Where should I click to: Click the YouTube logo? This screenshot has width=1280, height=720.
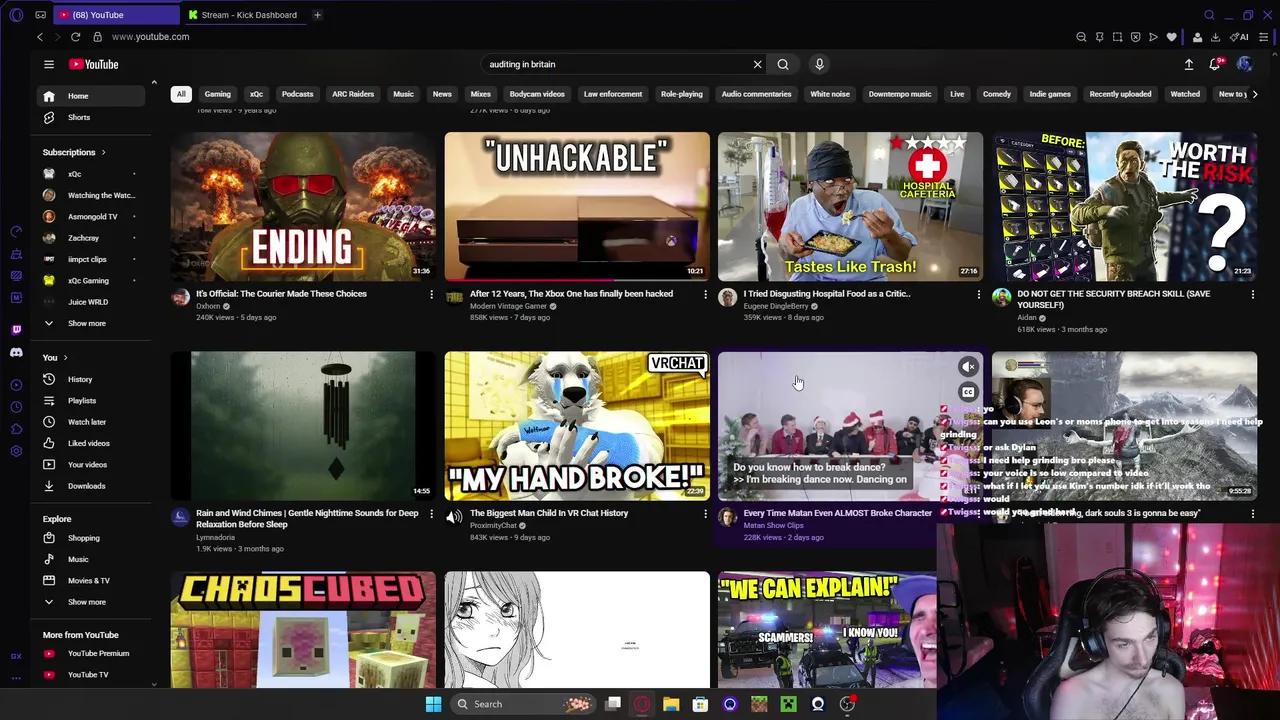[93, 64]
